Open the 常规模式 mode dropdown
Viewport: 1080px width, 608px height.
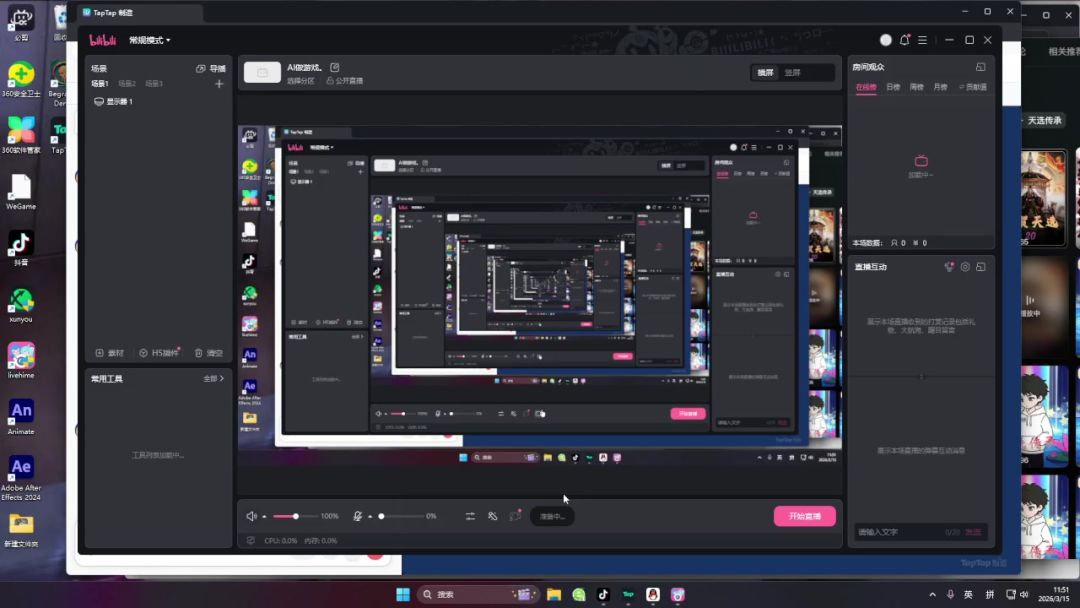[150, 40]
